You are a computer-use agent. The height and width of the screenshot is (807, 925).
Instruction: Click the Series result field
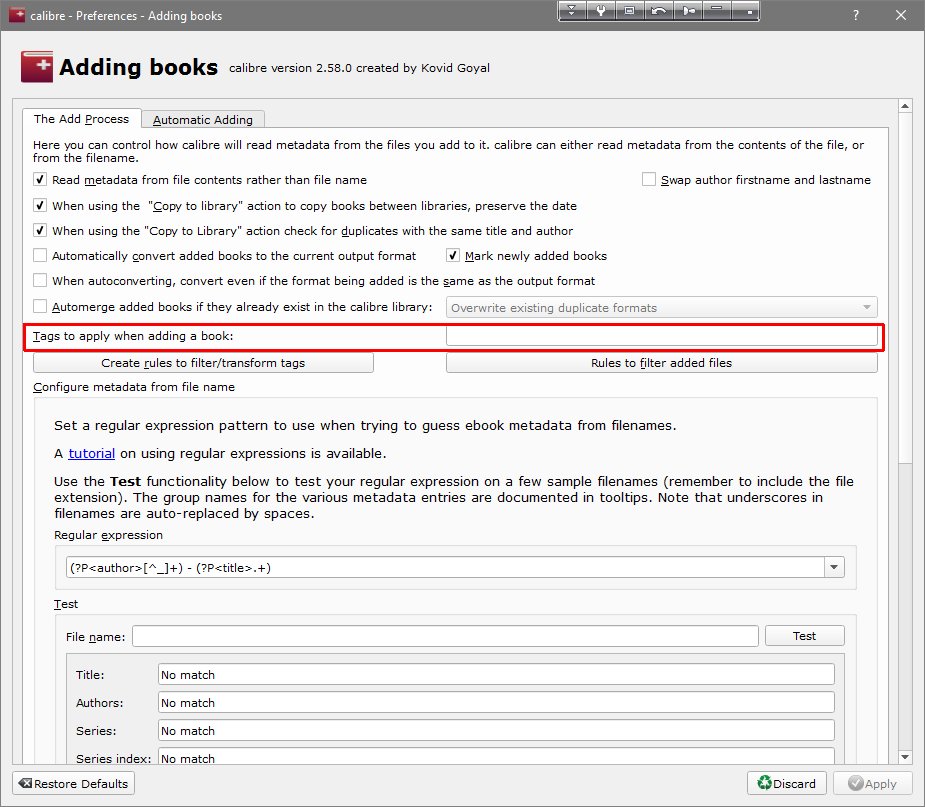[496, 730]
